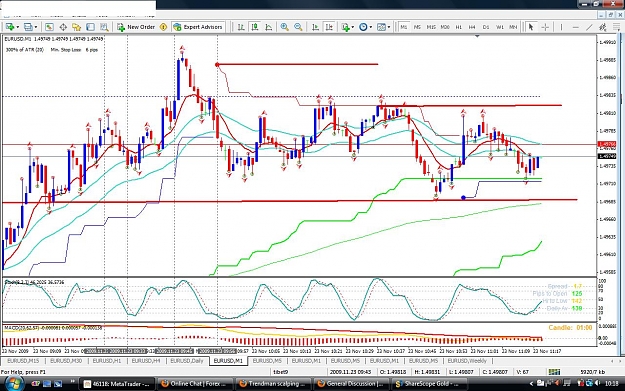Click the 5920/7 kb traffic indicator

pyautogui.click(x=593, y=371)
